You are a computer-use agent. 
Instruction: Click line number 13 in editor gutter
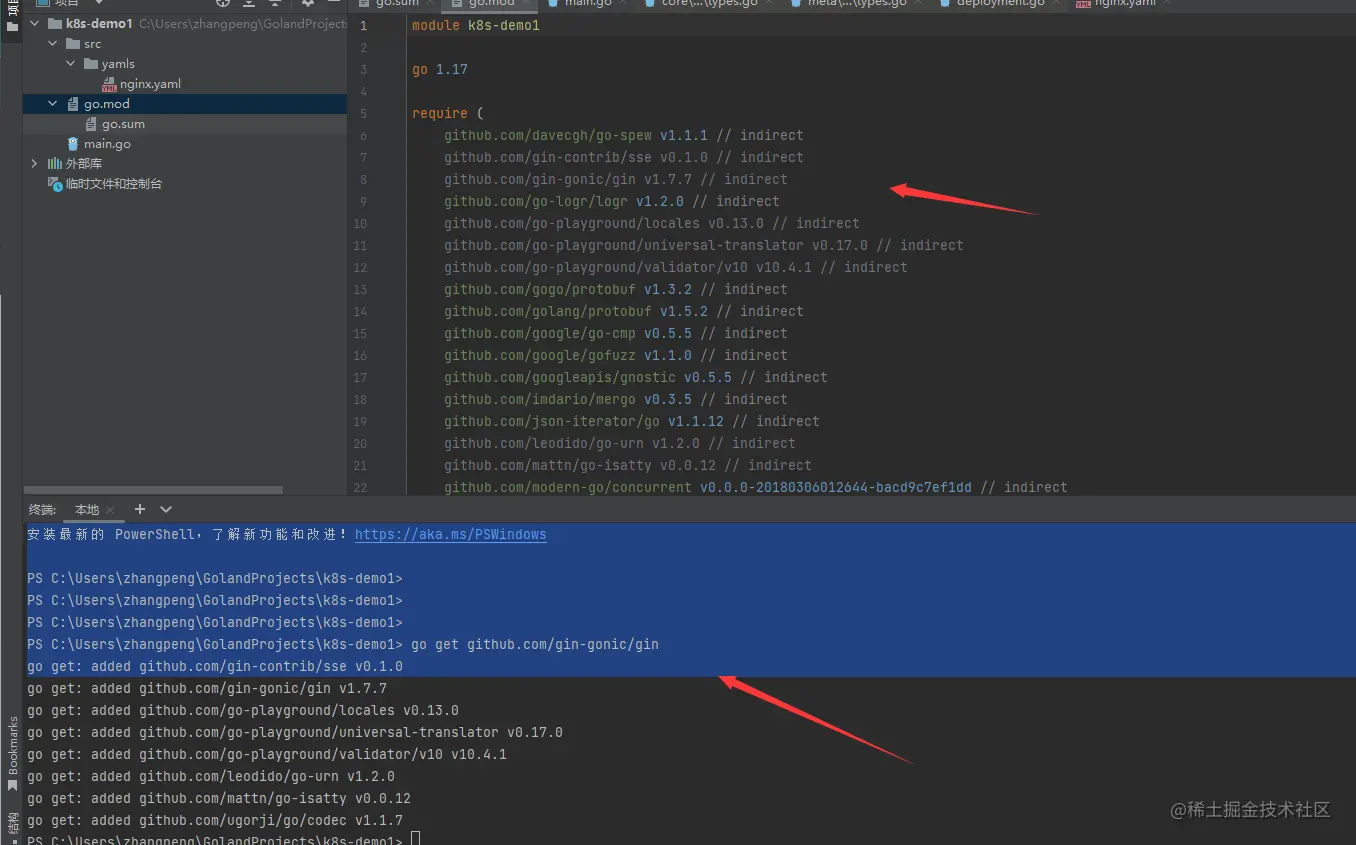tap(360, 290)
